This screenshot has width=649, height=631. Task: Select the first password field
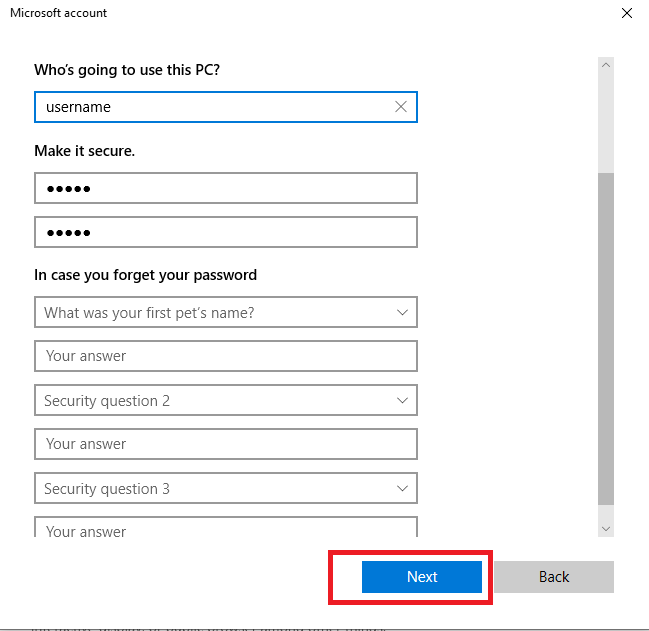tap(225, 188)
